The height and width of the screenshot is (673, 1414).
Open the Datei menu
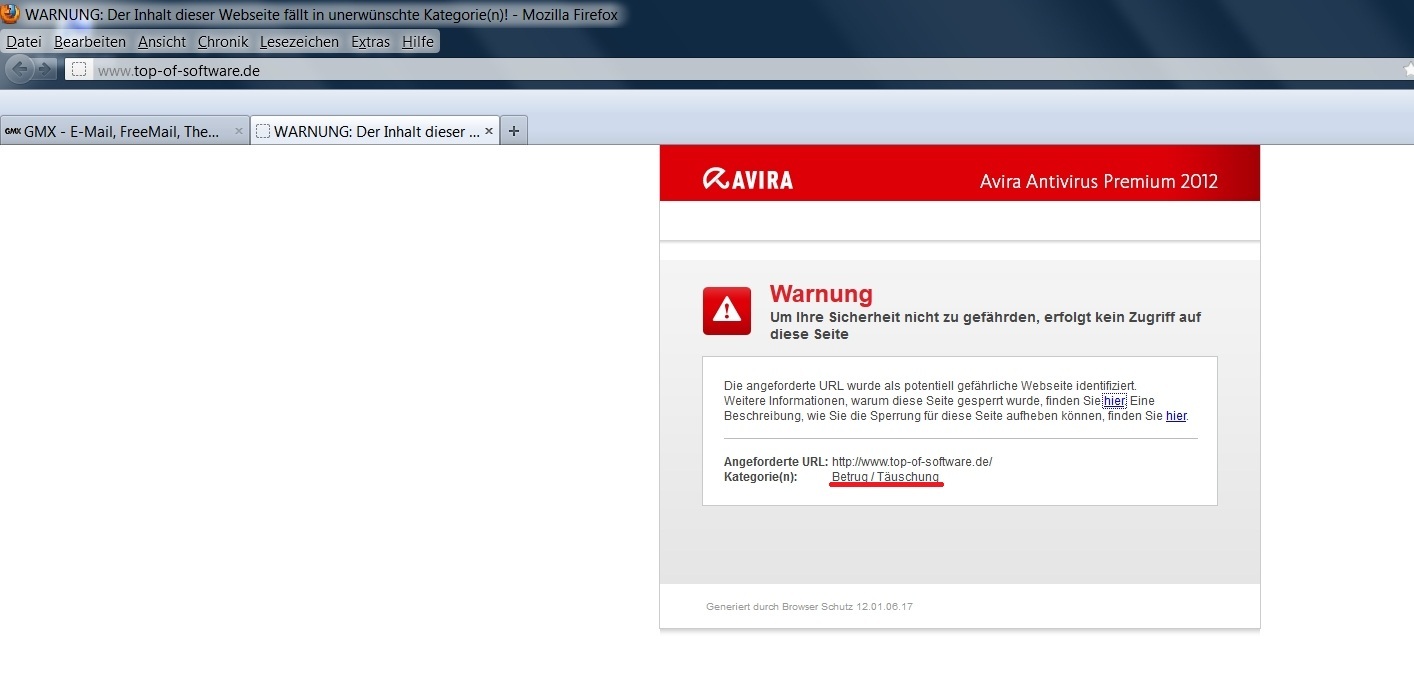coord(23,42)
